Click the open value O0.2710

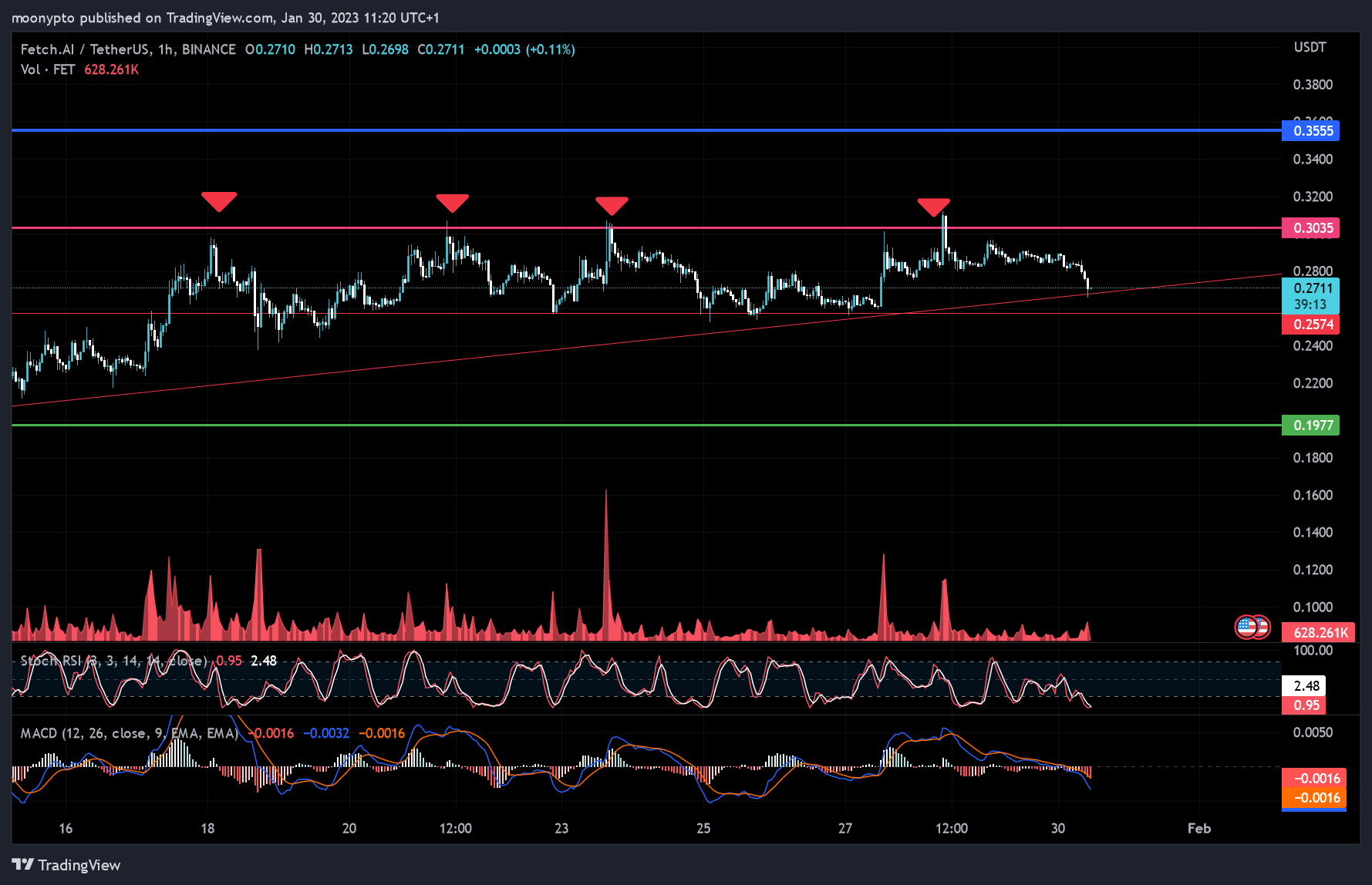point(270,49)
